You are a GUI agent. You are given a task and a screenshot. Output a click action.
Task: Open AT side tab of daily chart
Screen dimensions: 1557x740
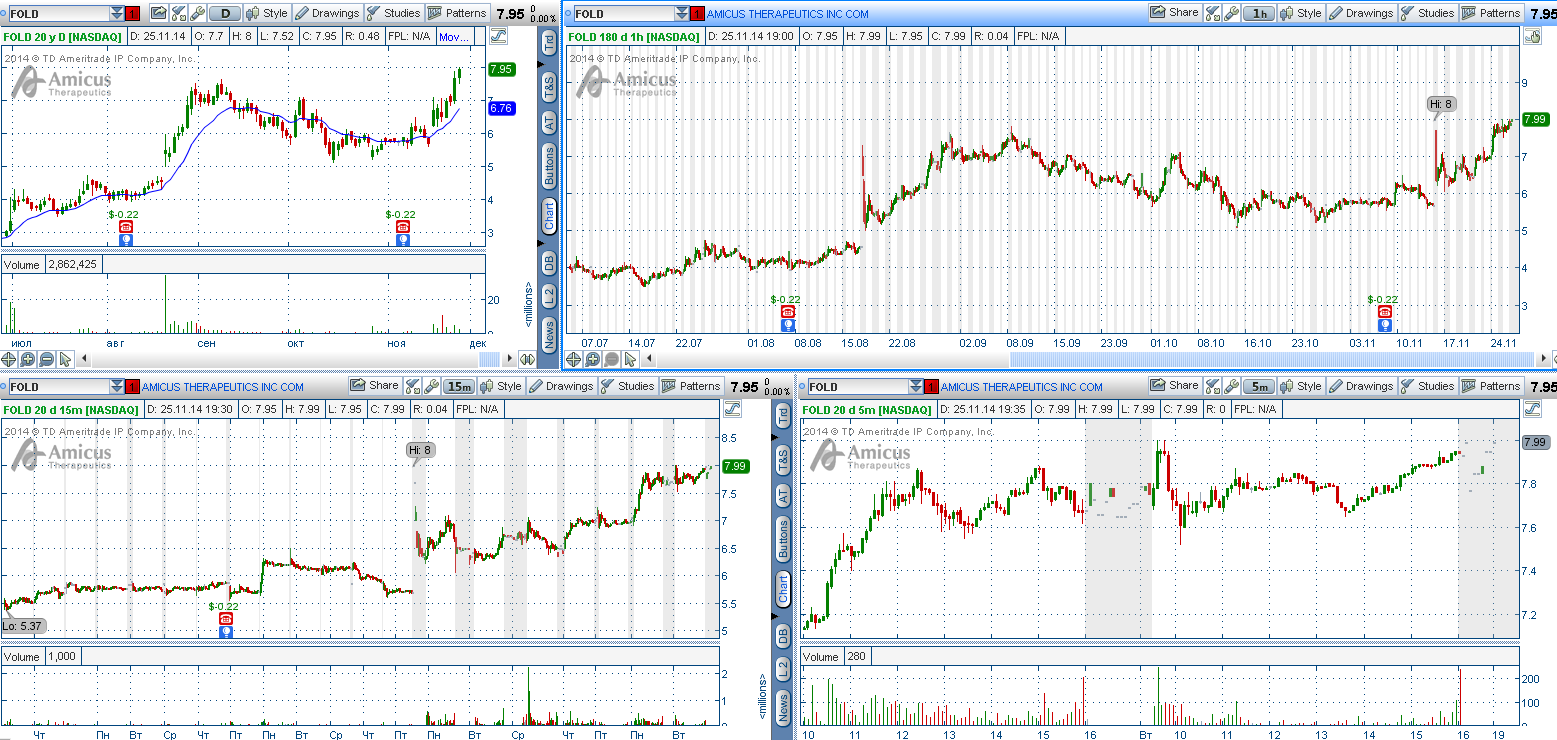[x=548, y=122]
